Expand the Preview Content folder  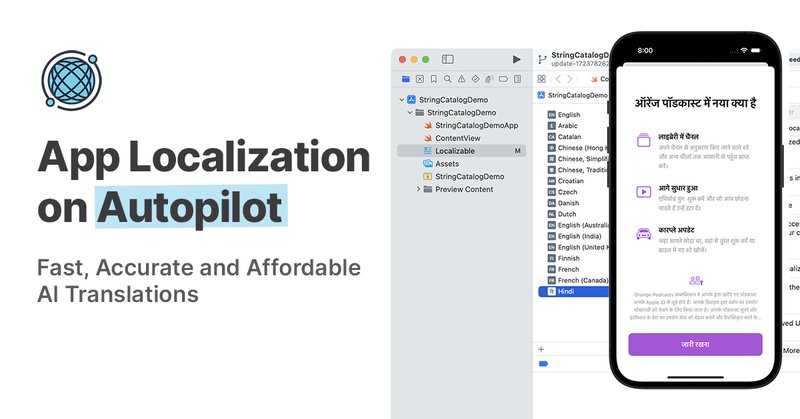coord(418,189)
